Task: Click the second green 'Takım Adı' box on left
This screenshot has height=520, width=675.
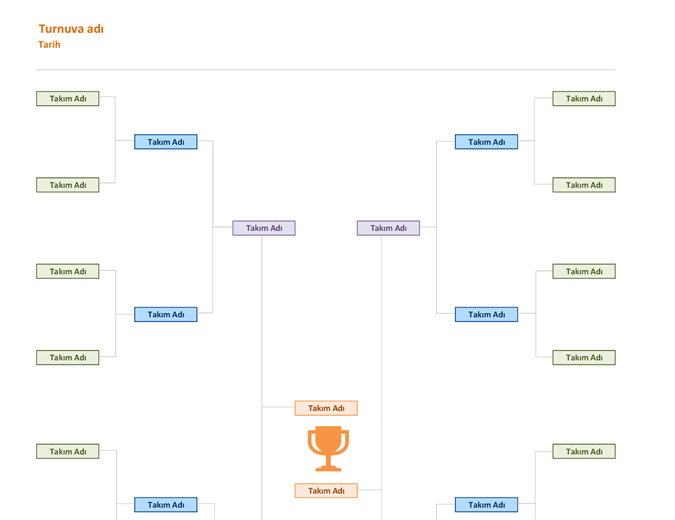Action: [x=68, y=185]
